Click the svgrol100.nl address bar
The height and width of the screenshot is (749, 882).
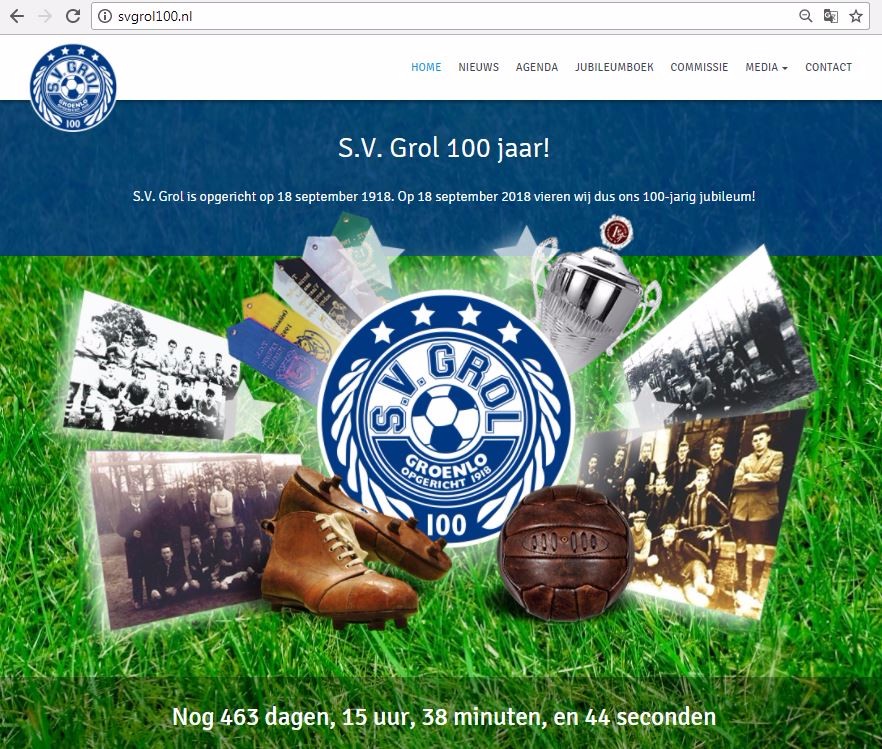point(300,16)
